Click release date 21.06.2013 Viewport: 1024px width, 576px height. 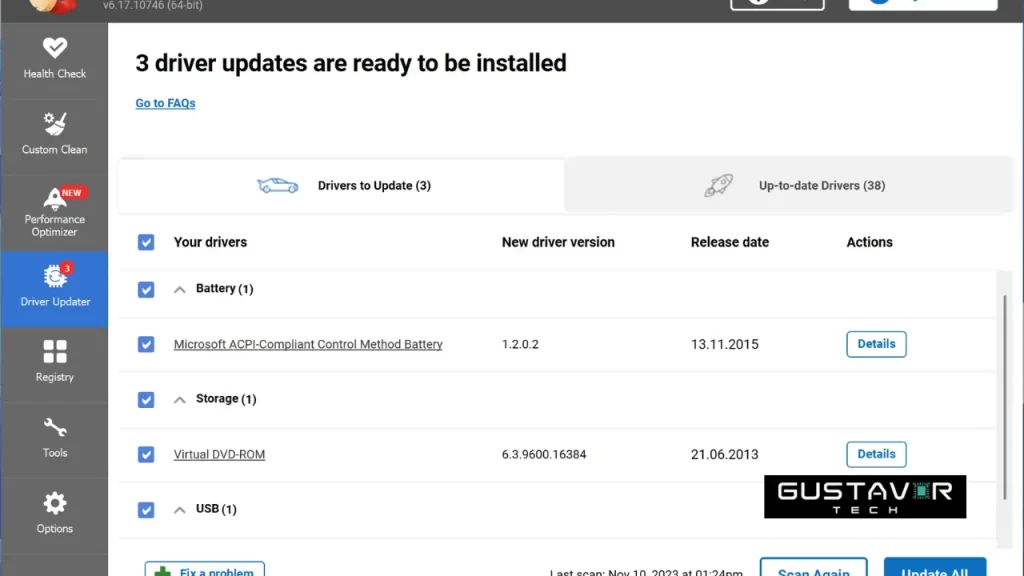coord(725,455)
